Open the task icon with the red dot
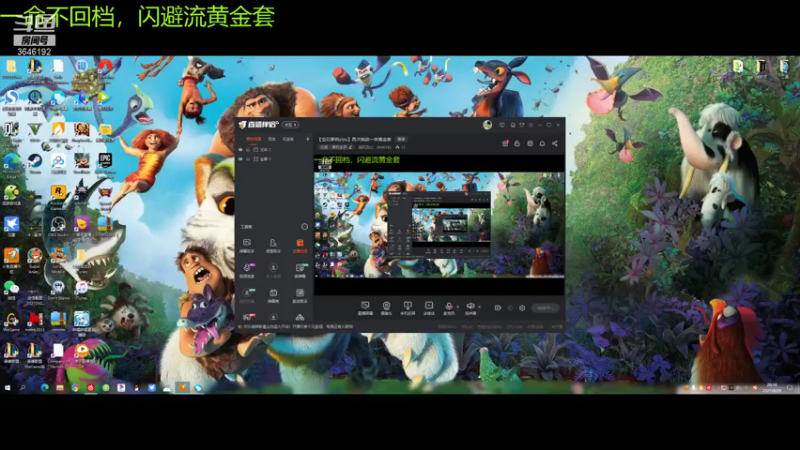 (x=505, y=143)
